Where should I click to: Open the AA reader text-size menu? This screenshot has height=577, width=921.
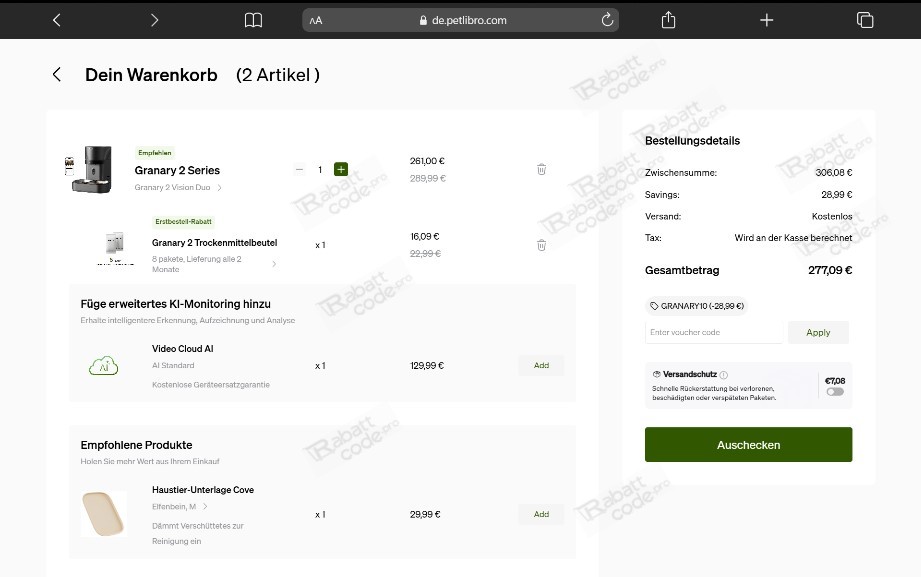coord(316,21)
